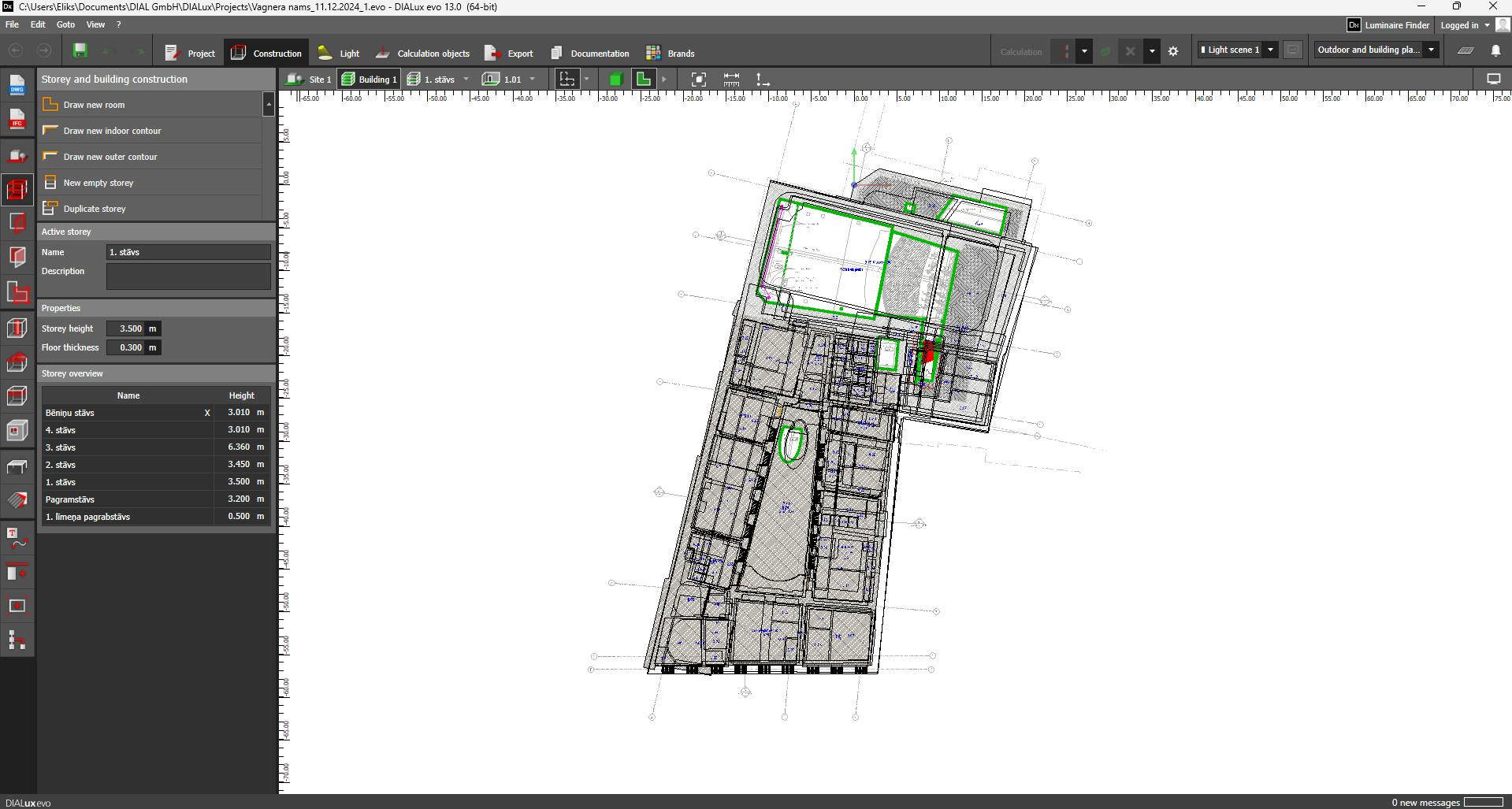Click the IFC import icon in sidebar
The height and width of the screenshot is (809, 1512).
pos(17,120)
